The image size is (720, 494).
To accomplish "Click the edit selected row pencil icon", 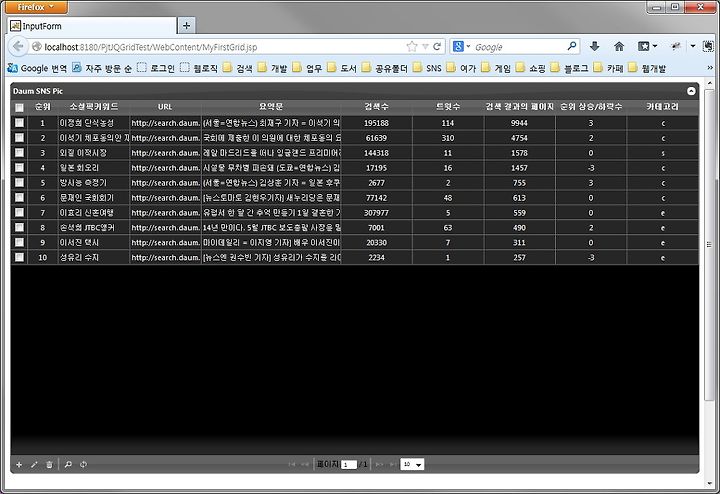I will tap(34, 465).
